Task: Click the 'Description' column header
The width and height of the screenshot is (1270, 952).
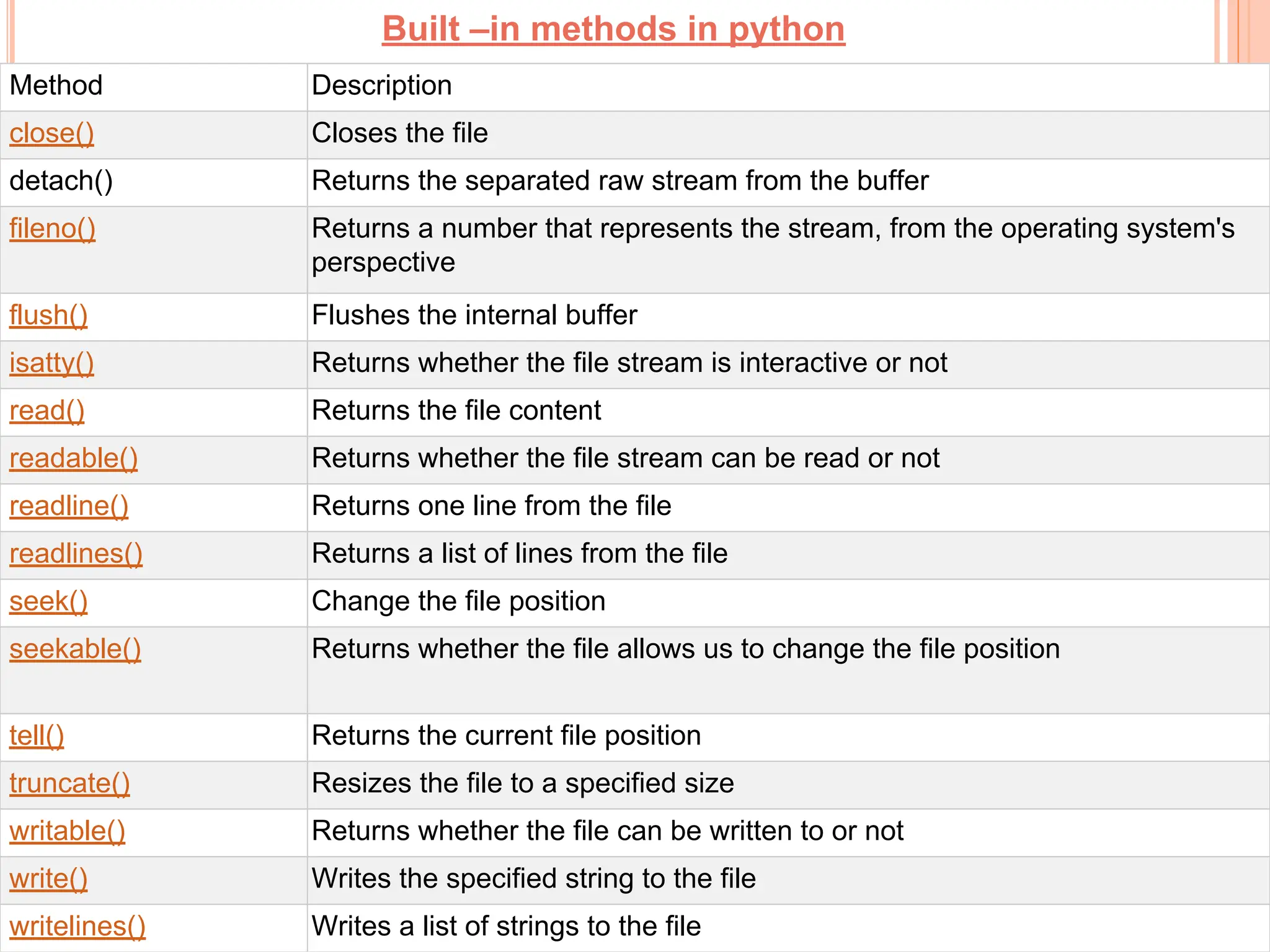Action: (x=381, y=86)
